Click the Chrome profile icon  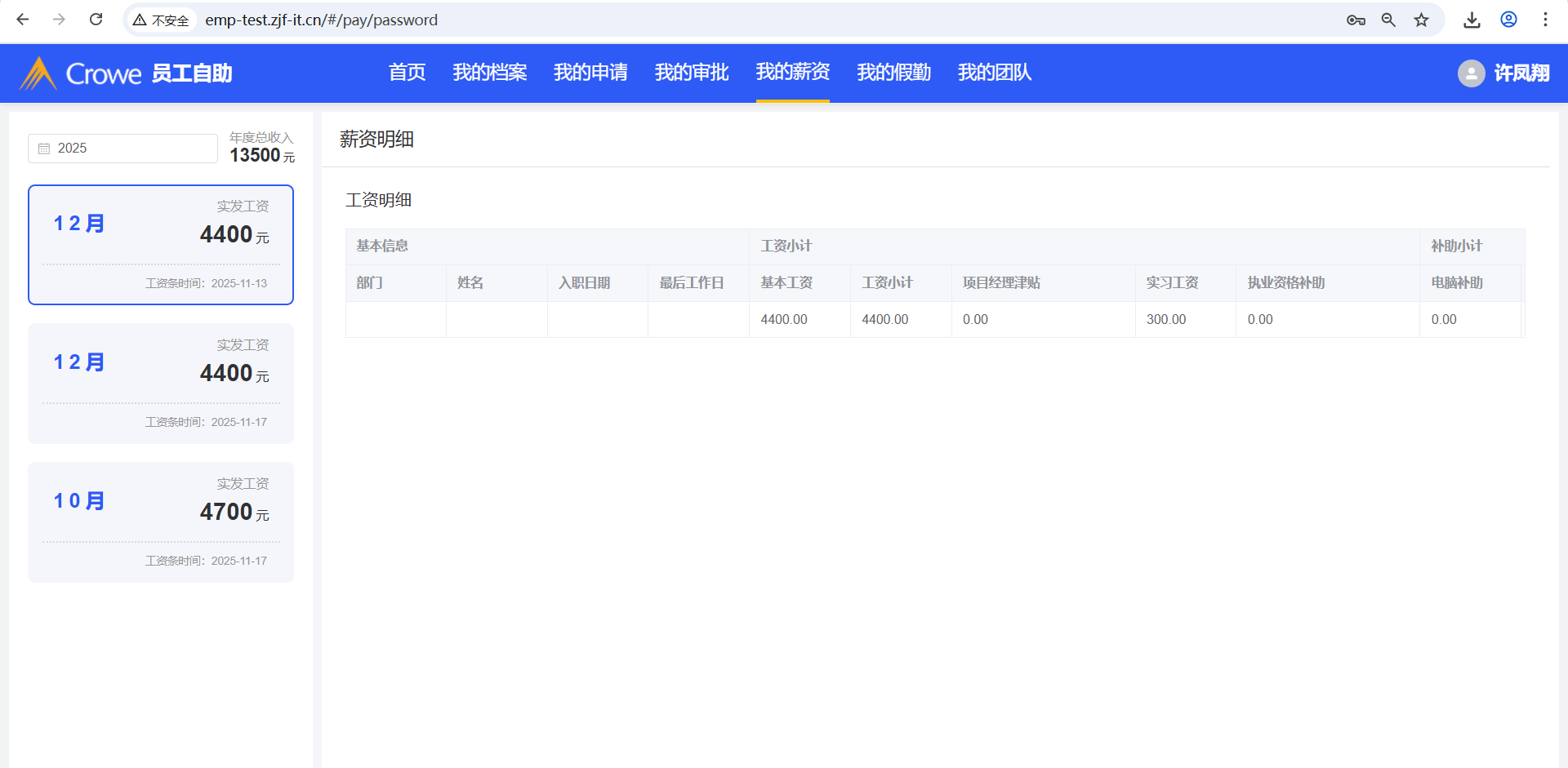(x=1508, y=20)
